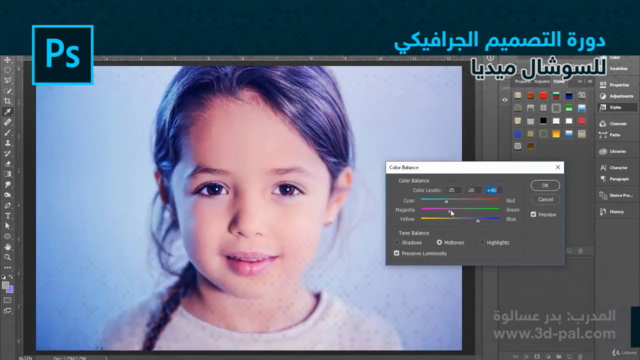Toggle the layer visibility eye icon
The image size is (640, 360).
[505, 100]
